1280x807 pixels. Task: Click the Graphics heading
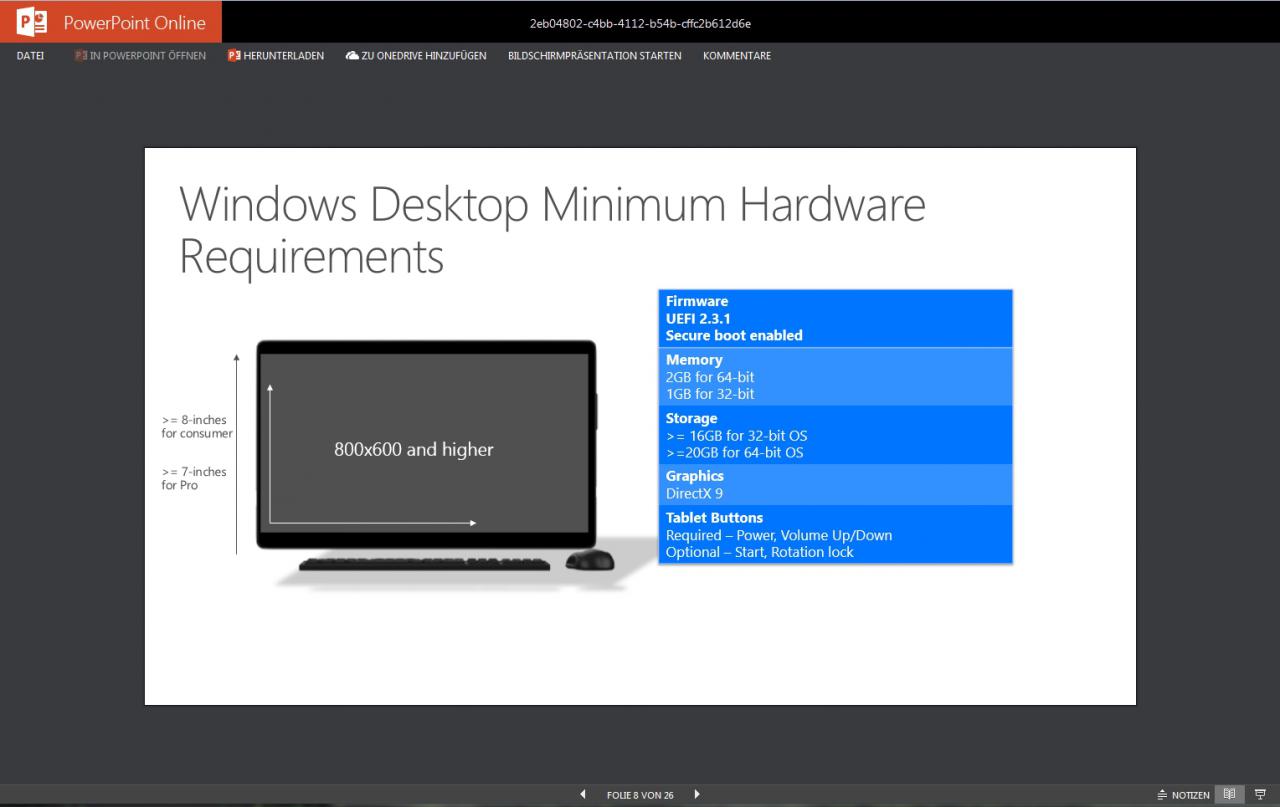pyautogui.click(x=694, y=476)
